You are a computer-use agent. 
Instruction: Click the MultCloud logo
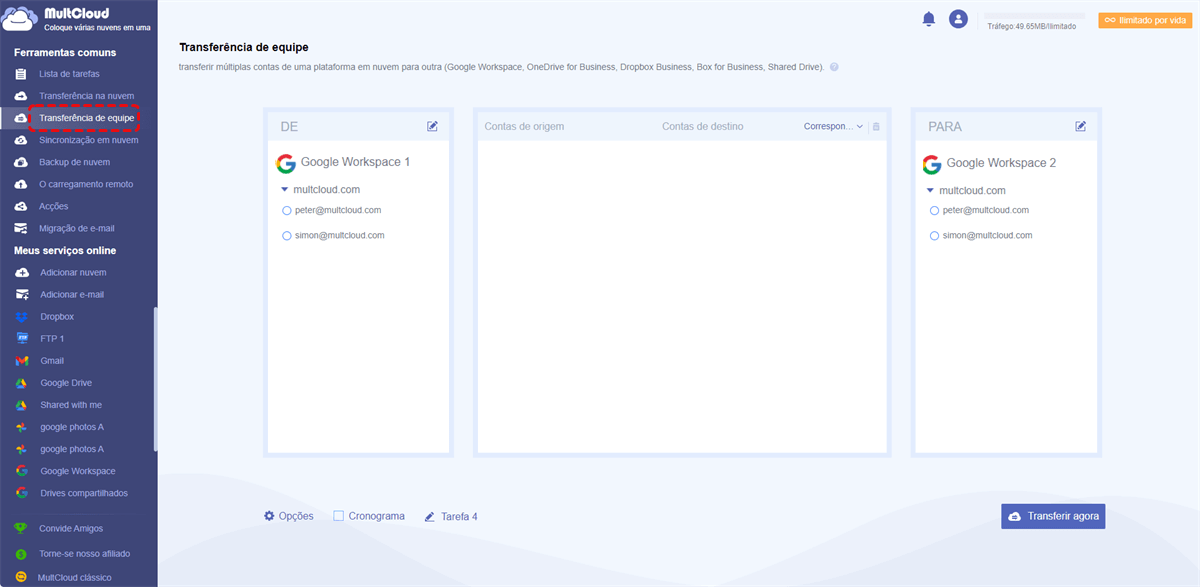pos(77,19)
